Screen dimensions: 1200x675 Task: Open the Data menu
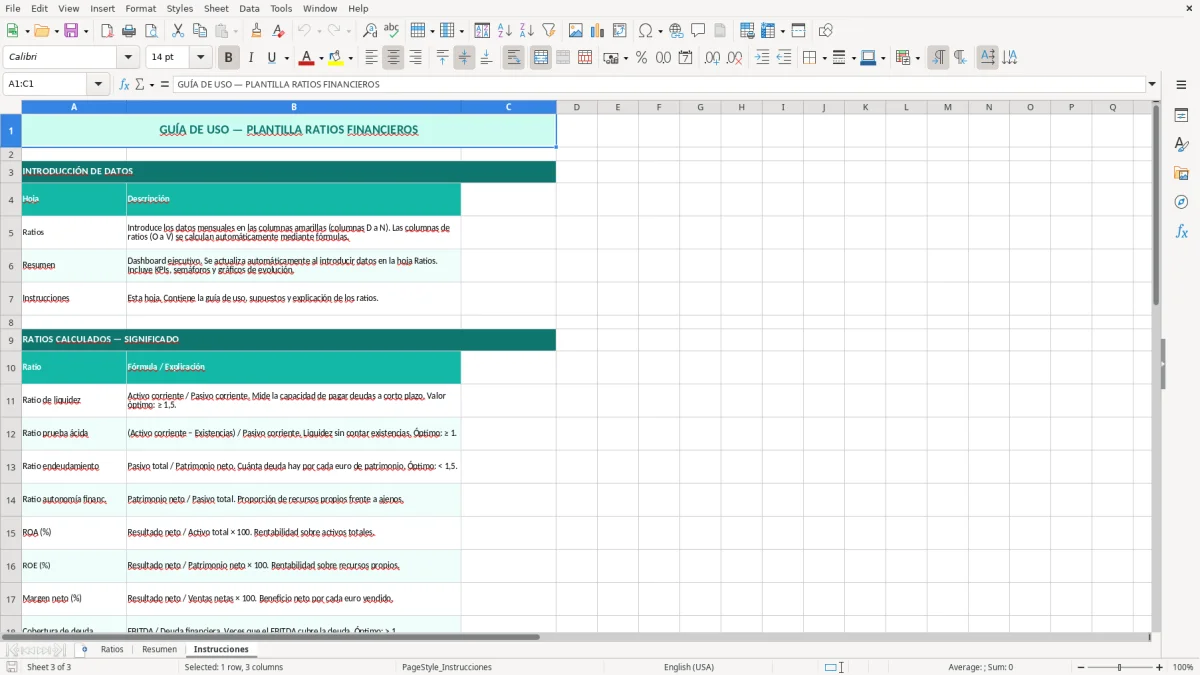pyautogui.click(x=249, y=8)
